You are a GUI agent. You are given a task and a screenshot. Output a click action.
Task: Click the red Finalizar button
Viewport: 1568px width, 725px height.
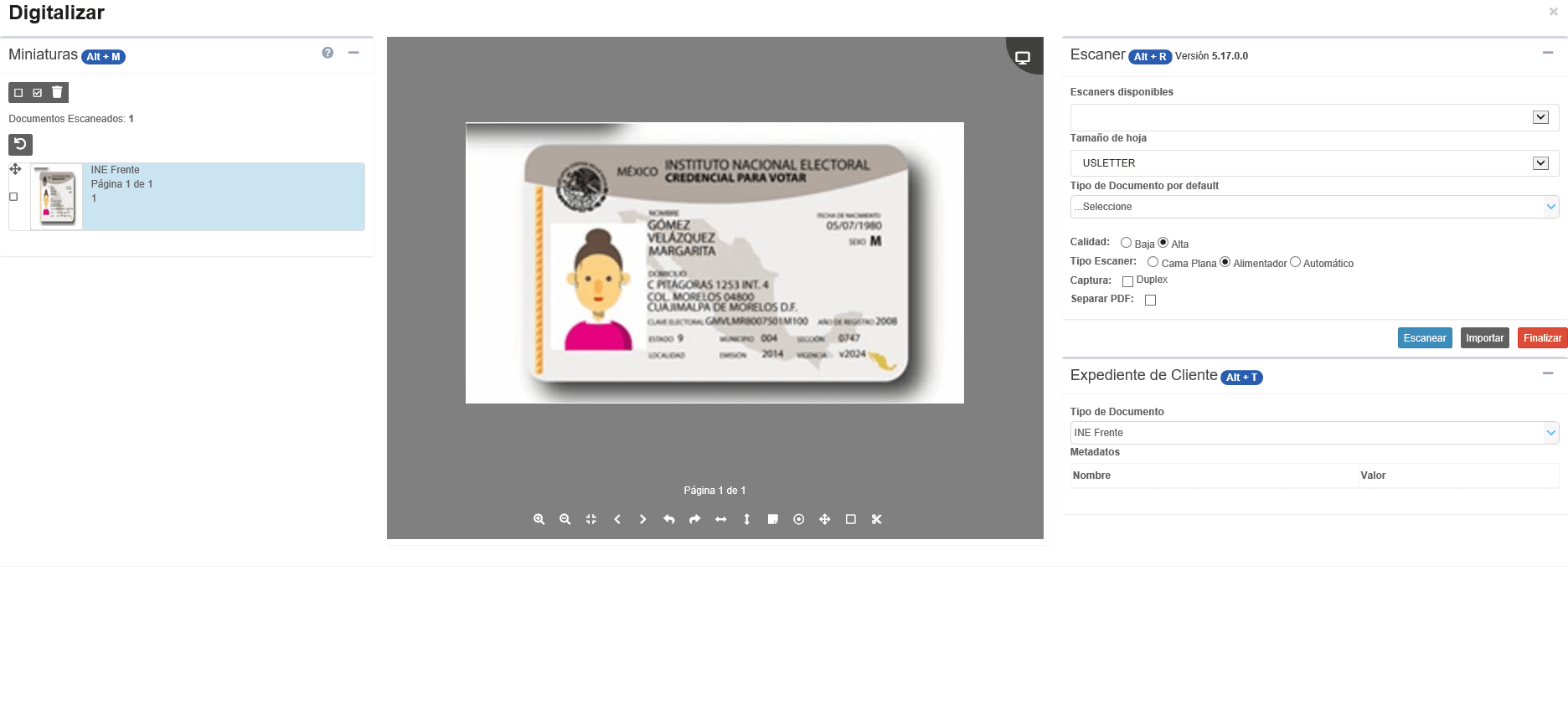(x=1542, y=338)
